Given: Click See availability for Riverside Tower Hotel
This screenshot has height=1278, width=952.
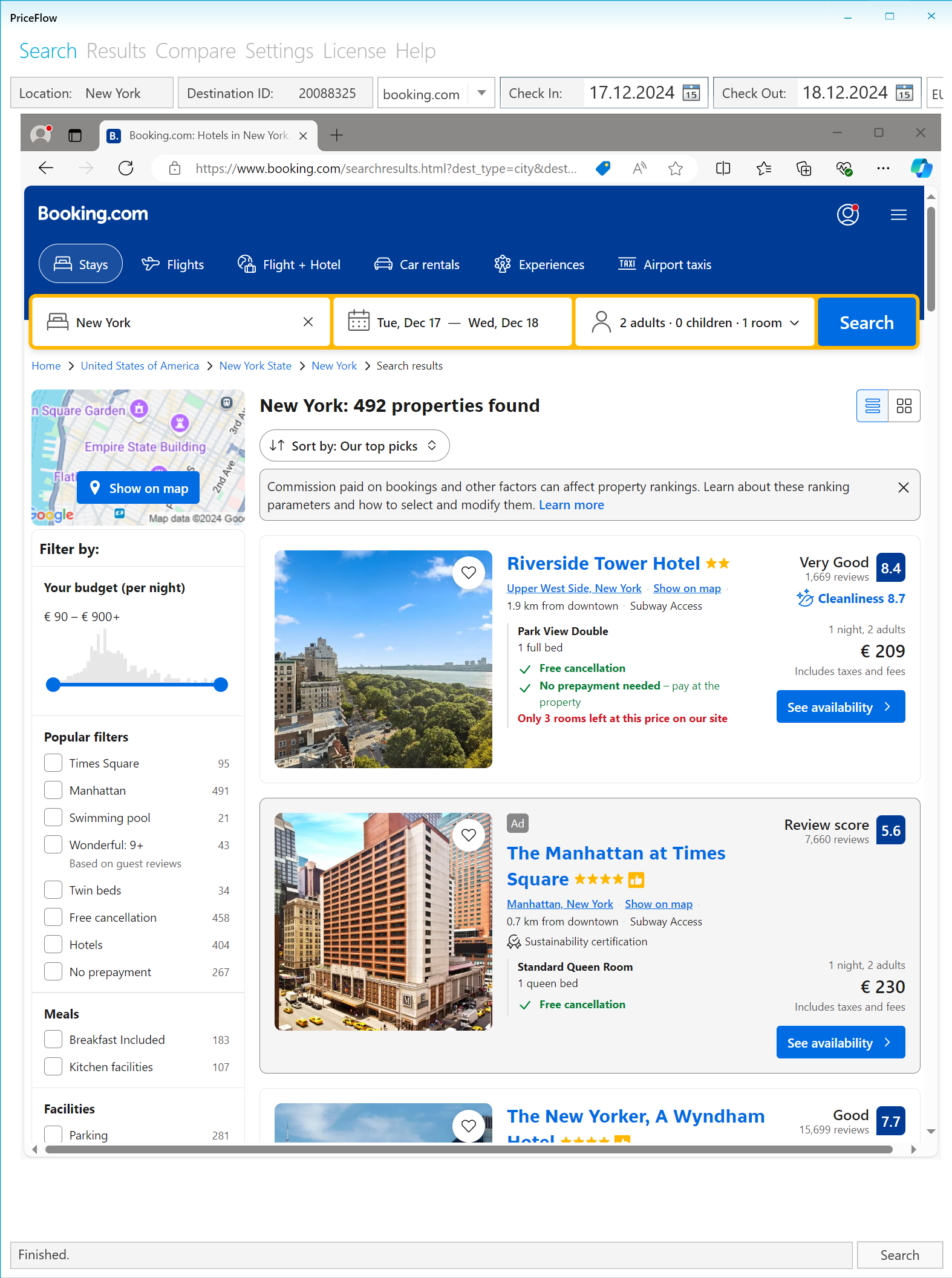Looking at the screenshot, I should [841, 706].
